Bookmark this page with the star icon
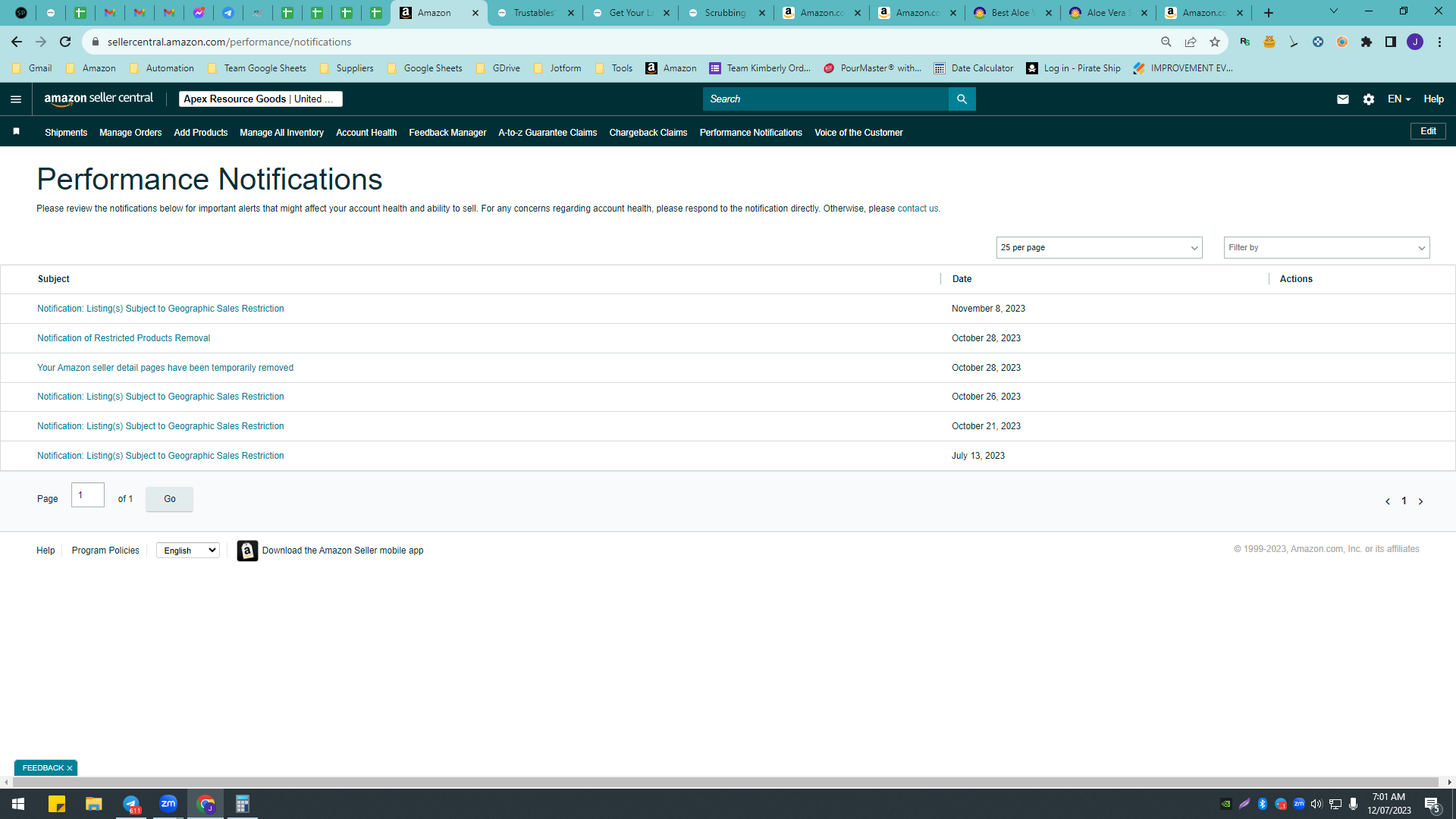The height and width of the screenshot is (819, 1456). tap(1215, 42)
